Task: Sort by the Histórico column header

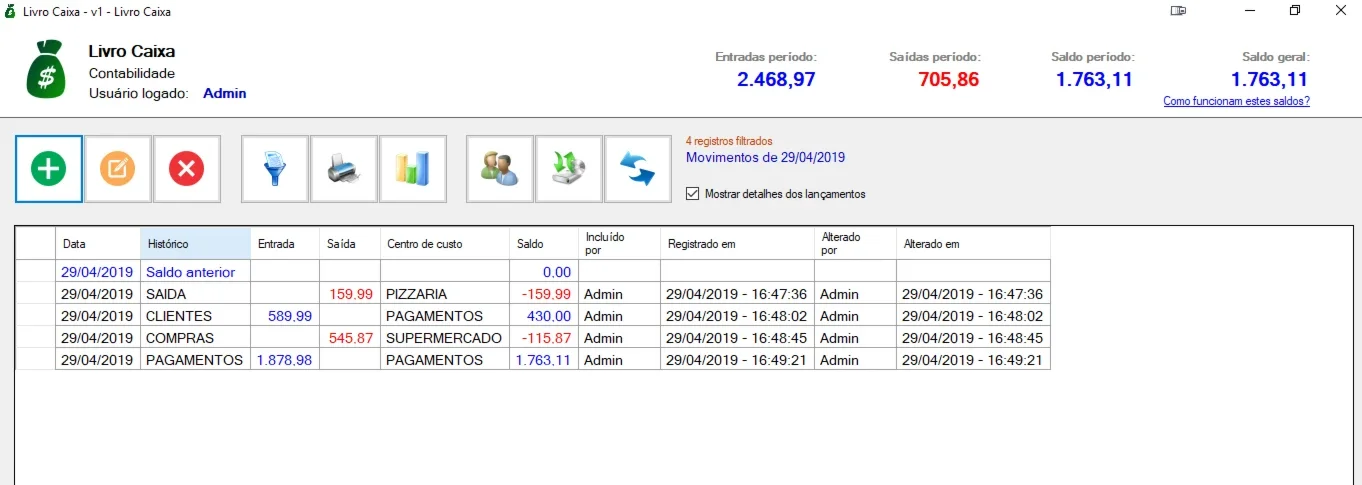Action: click(195, 244)
